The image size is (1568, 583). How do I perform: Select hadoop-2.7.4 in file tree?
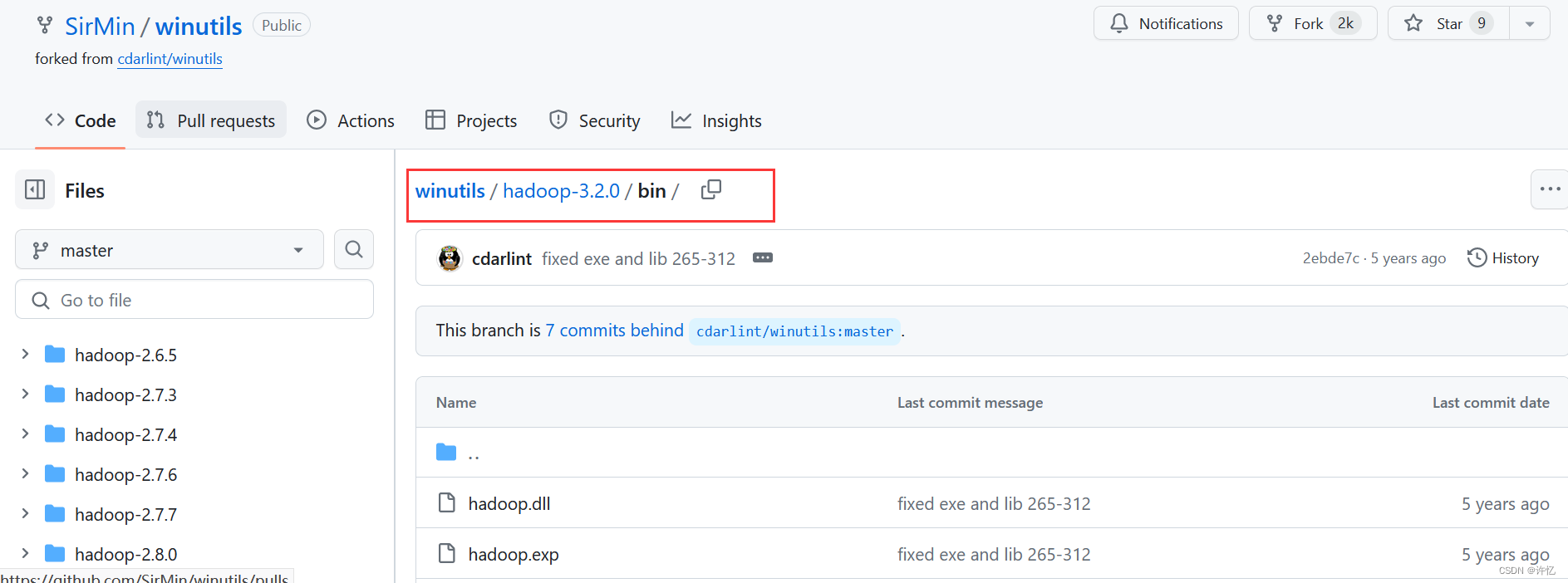(125, 434)
